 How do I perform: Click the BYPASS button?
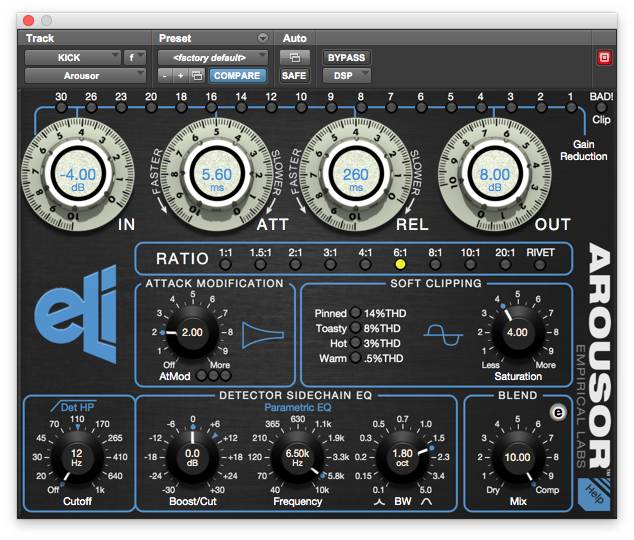coord(347,57)
